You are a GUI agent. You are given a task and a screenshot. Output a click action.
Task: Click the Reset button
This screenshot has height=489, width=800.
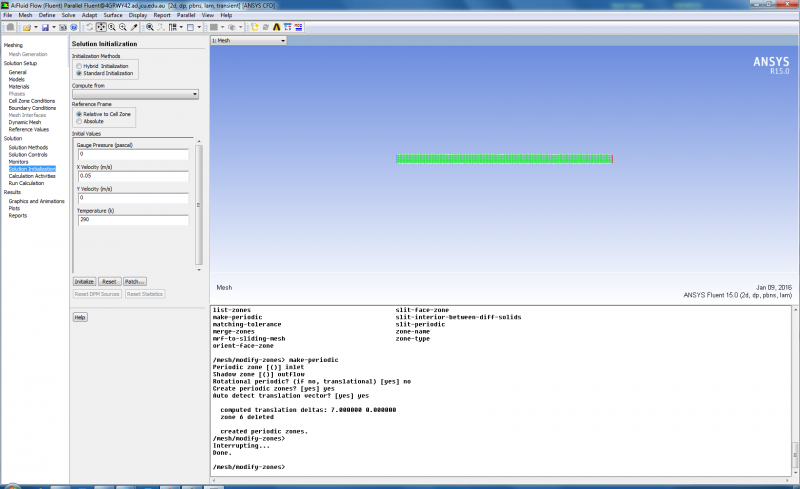109,282
